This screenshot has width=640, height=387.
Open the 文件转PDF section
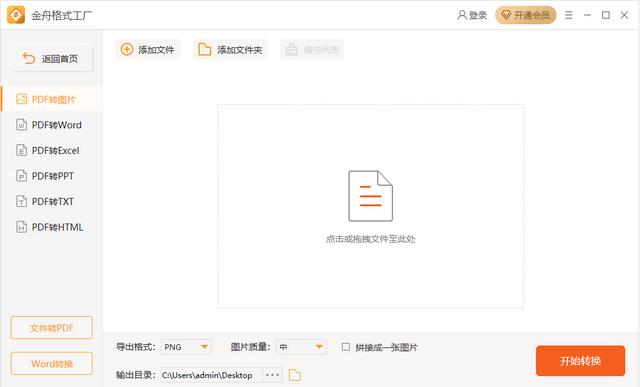coord(52,328)
